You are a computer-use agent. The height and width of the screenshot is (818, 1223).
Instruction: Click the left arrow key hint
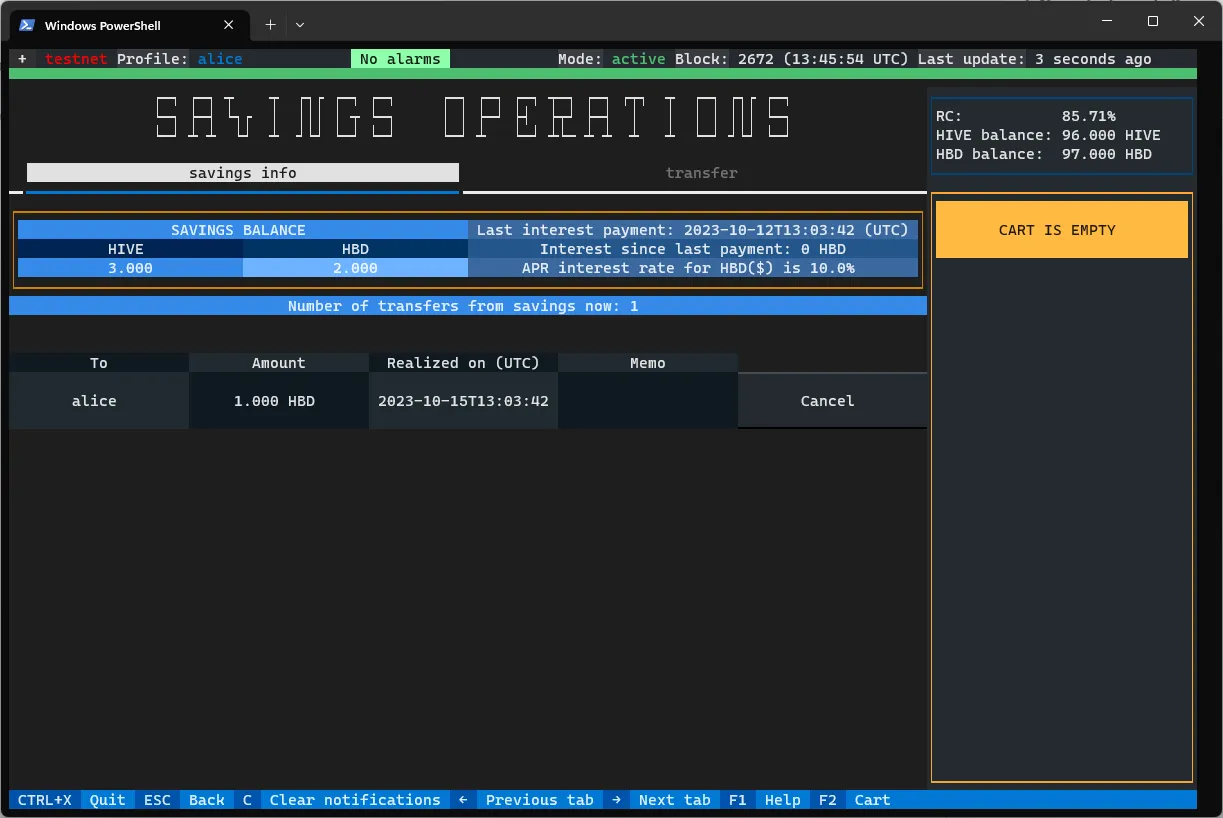point(463,800)
